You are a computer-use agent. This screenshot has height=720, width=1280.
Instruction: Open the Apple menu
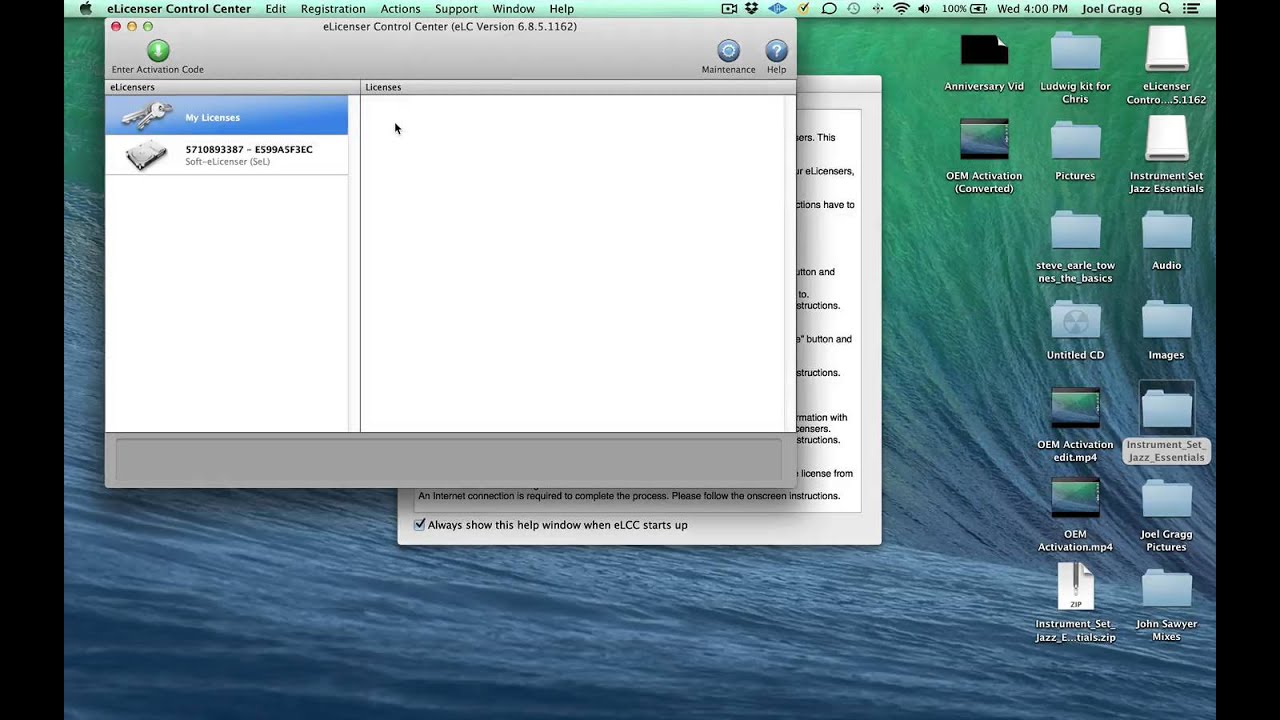[x=85, y=8]
